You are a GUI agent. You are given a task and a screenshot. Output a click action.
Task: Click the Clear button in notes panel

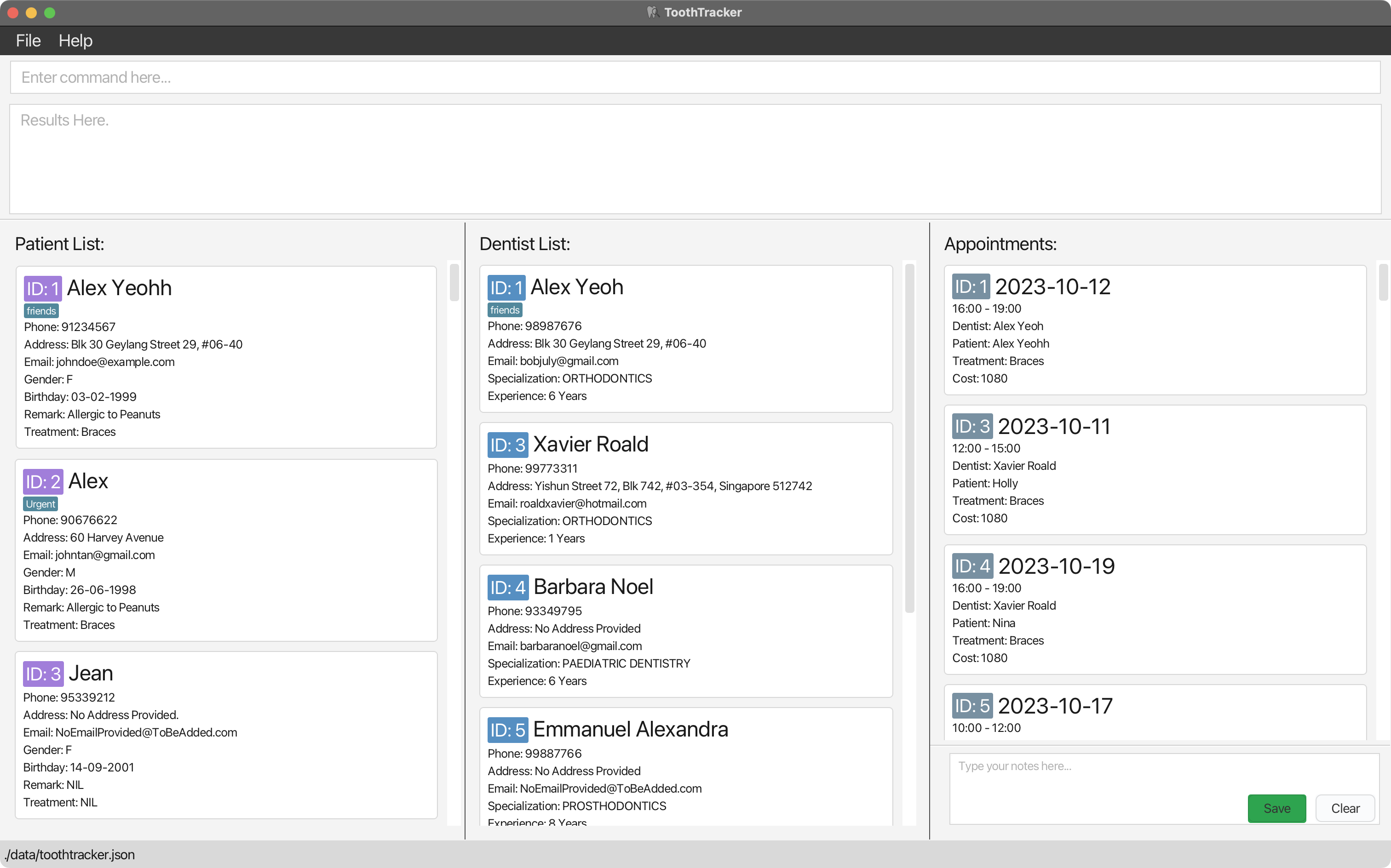[x=1345, y=808]
